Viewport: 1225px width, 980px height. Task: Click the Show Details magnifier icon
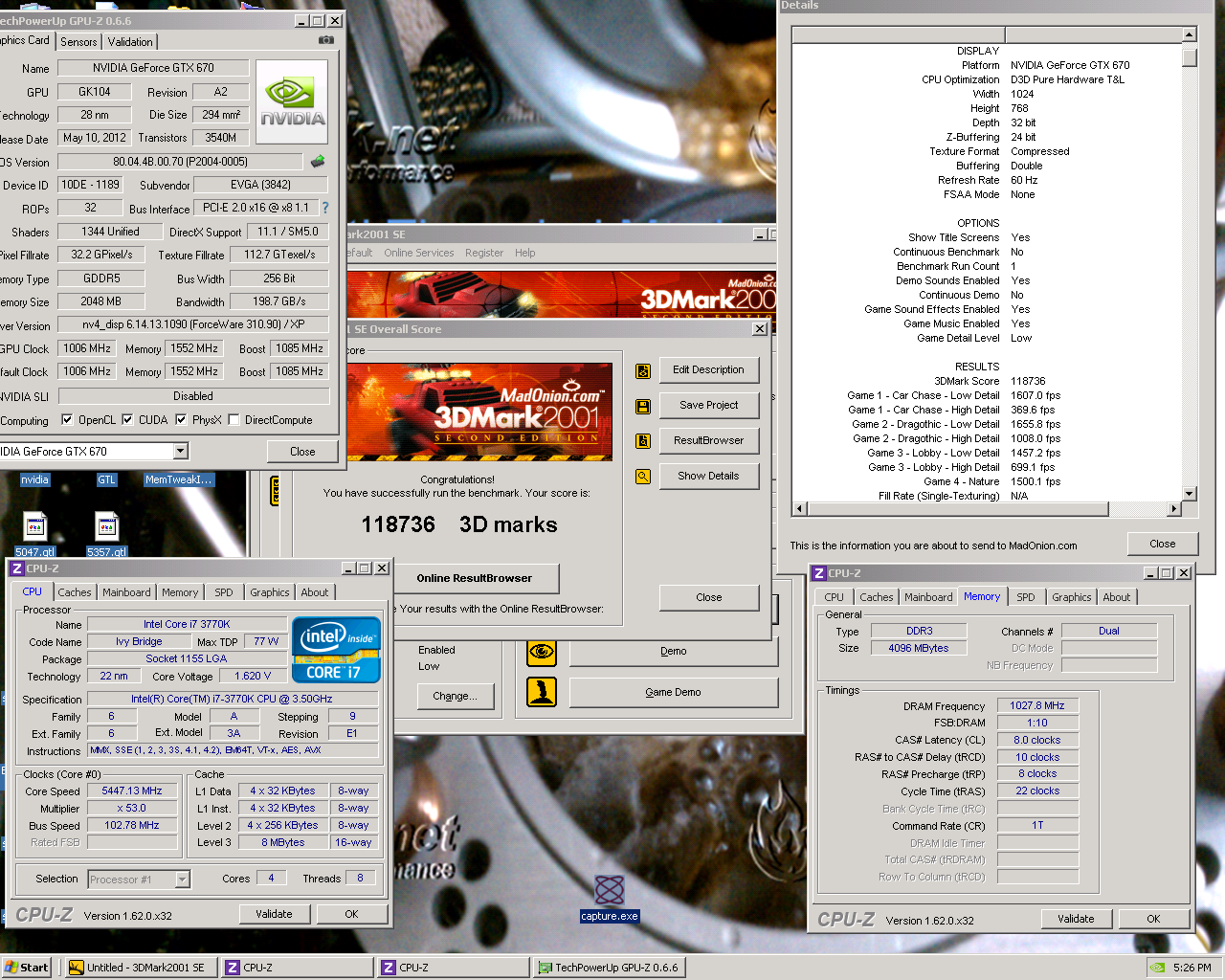point(643,477)
